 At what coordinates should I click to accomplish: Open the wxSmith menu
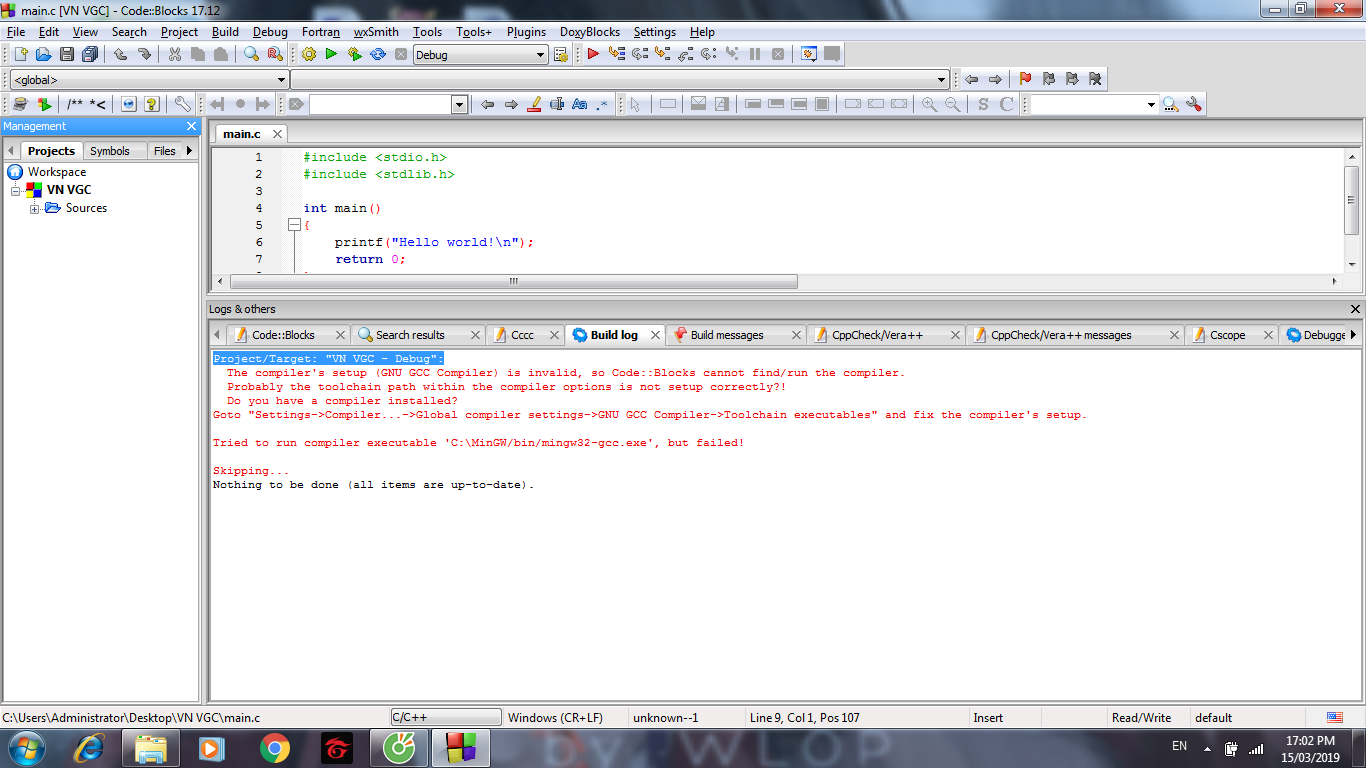tap(376, 32)
